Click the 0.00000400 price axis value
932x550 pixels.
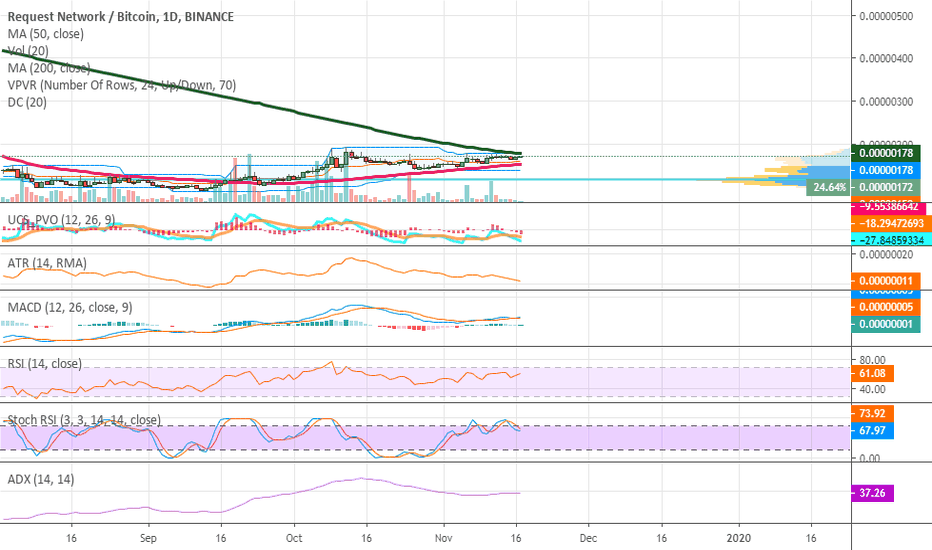tap(886, 58)
